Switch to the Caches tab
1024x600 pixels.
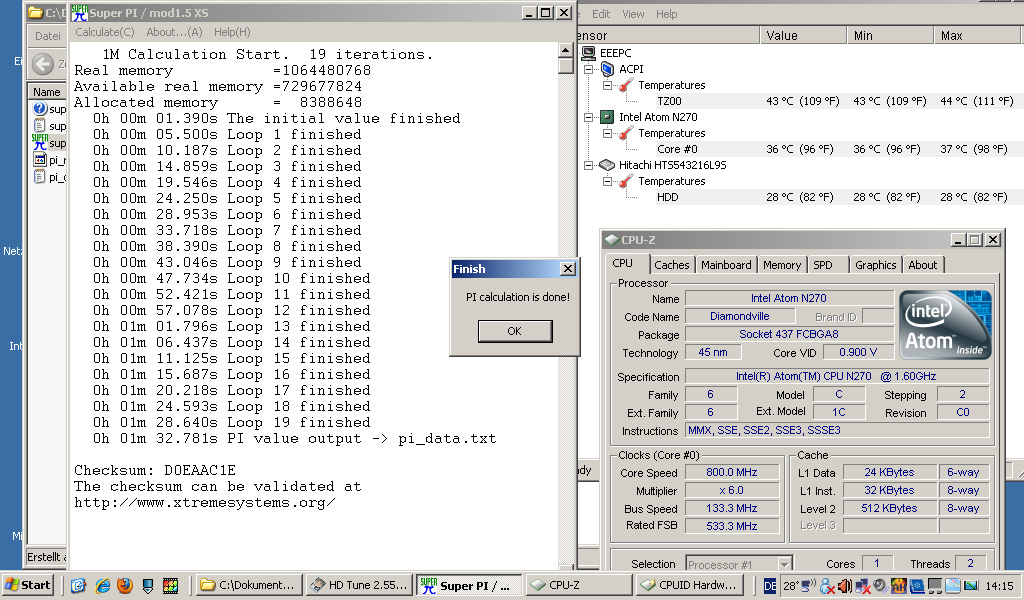point(671,264)
